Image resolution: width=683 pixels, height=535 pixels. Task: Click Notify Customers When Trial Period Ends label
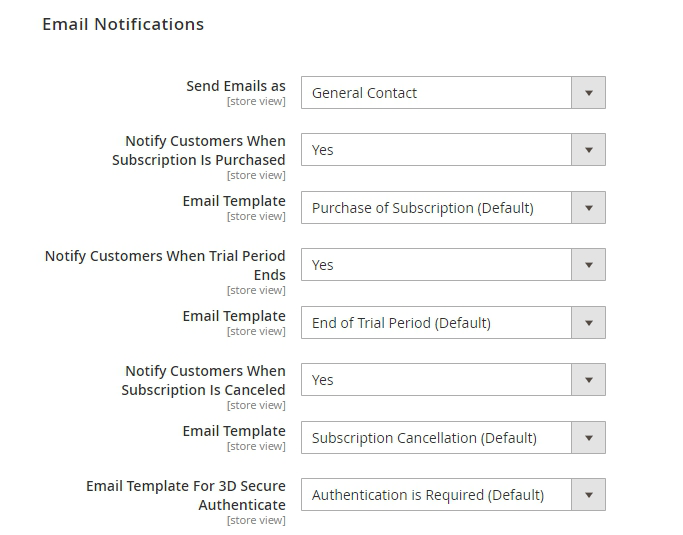pos(166,265)
